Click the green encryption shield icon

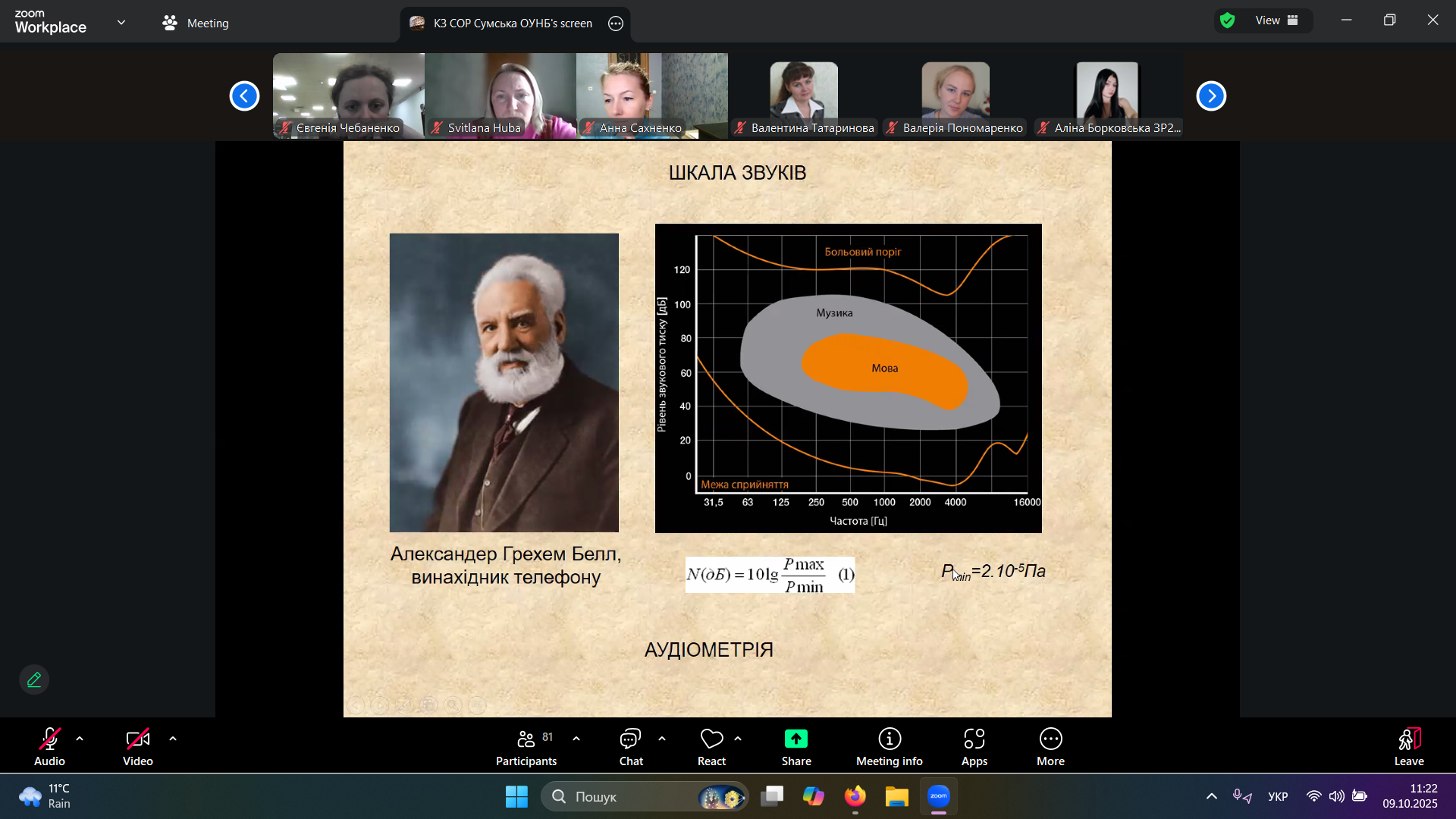1228,20
